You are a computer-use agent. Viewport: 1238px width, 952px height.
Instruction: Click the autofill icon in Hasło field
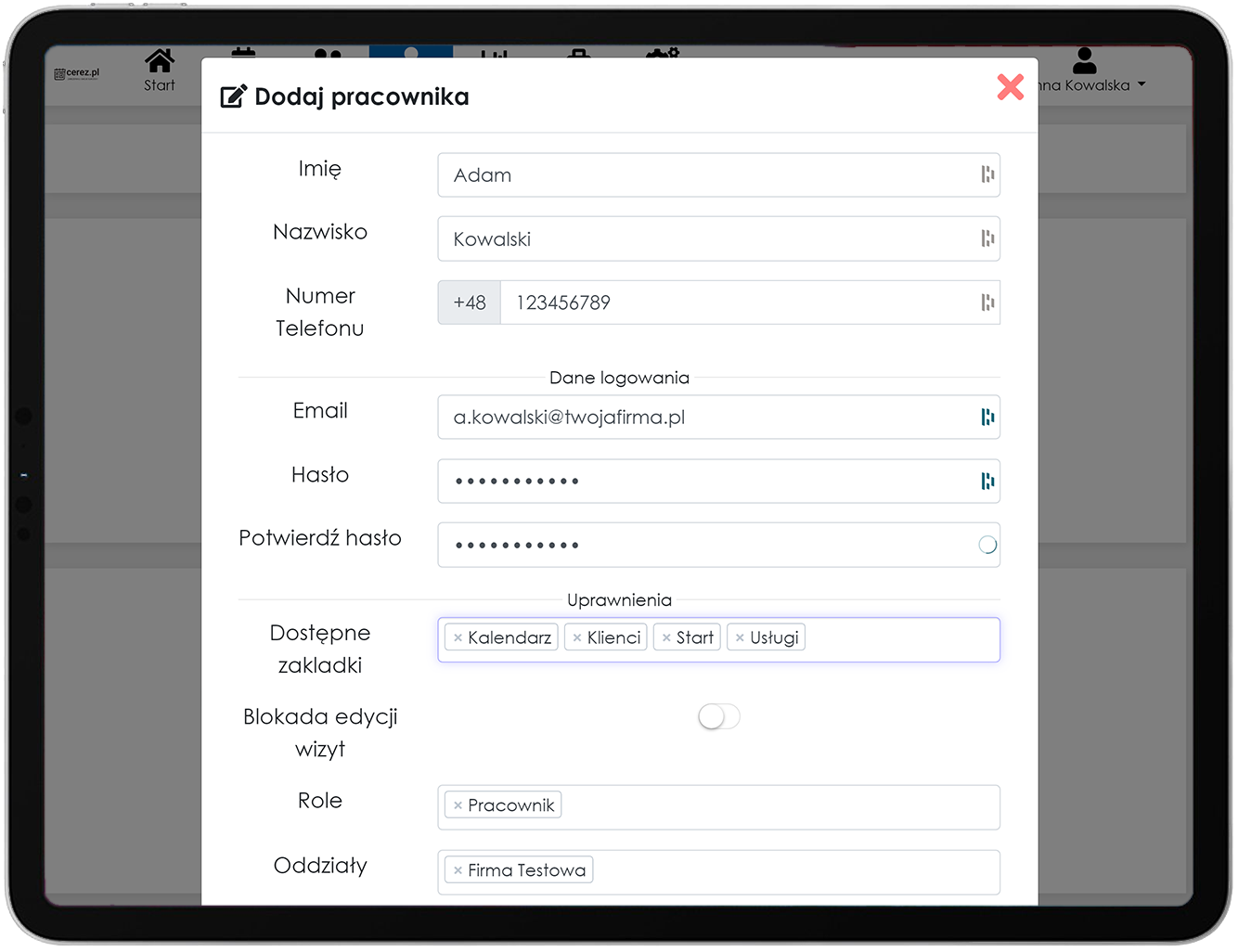[x=987, y=482]
